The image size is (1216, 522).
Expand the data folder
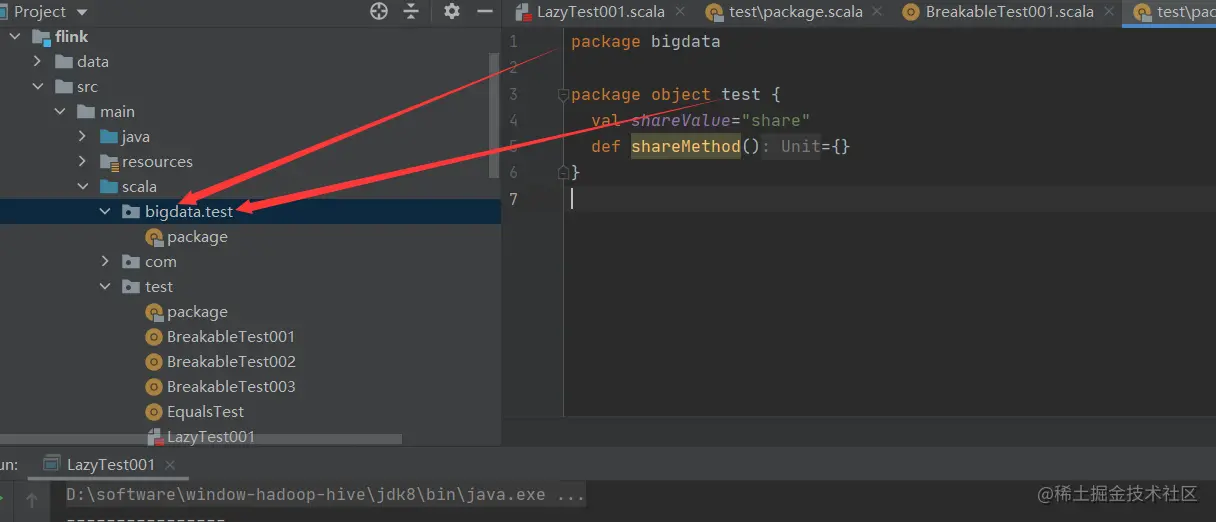tap(38, 61)
